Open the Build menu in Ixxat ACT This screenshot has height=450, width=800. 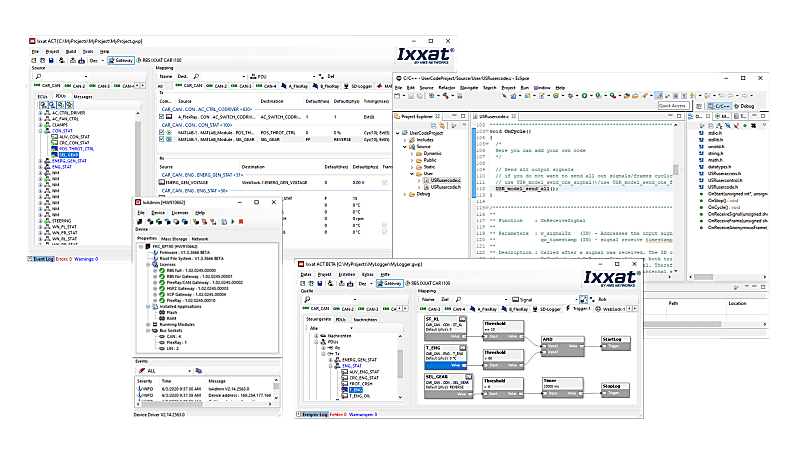click(72, 49)
